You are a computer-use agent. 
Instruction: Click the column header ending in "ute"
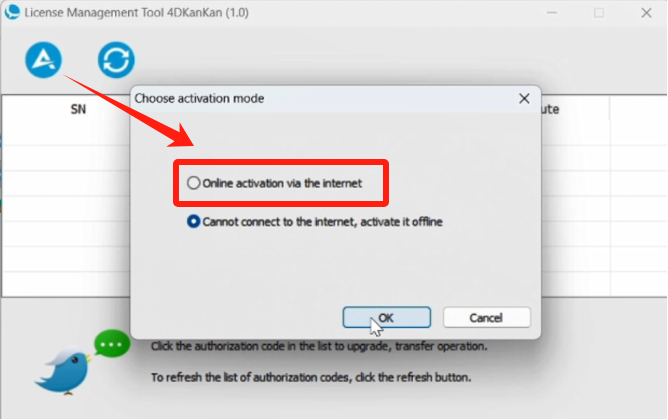coord(575,109)
